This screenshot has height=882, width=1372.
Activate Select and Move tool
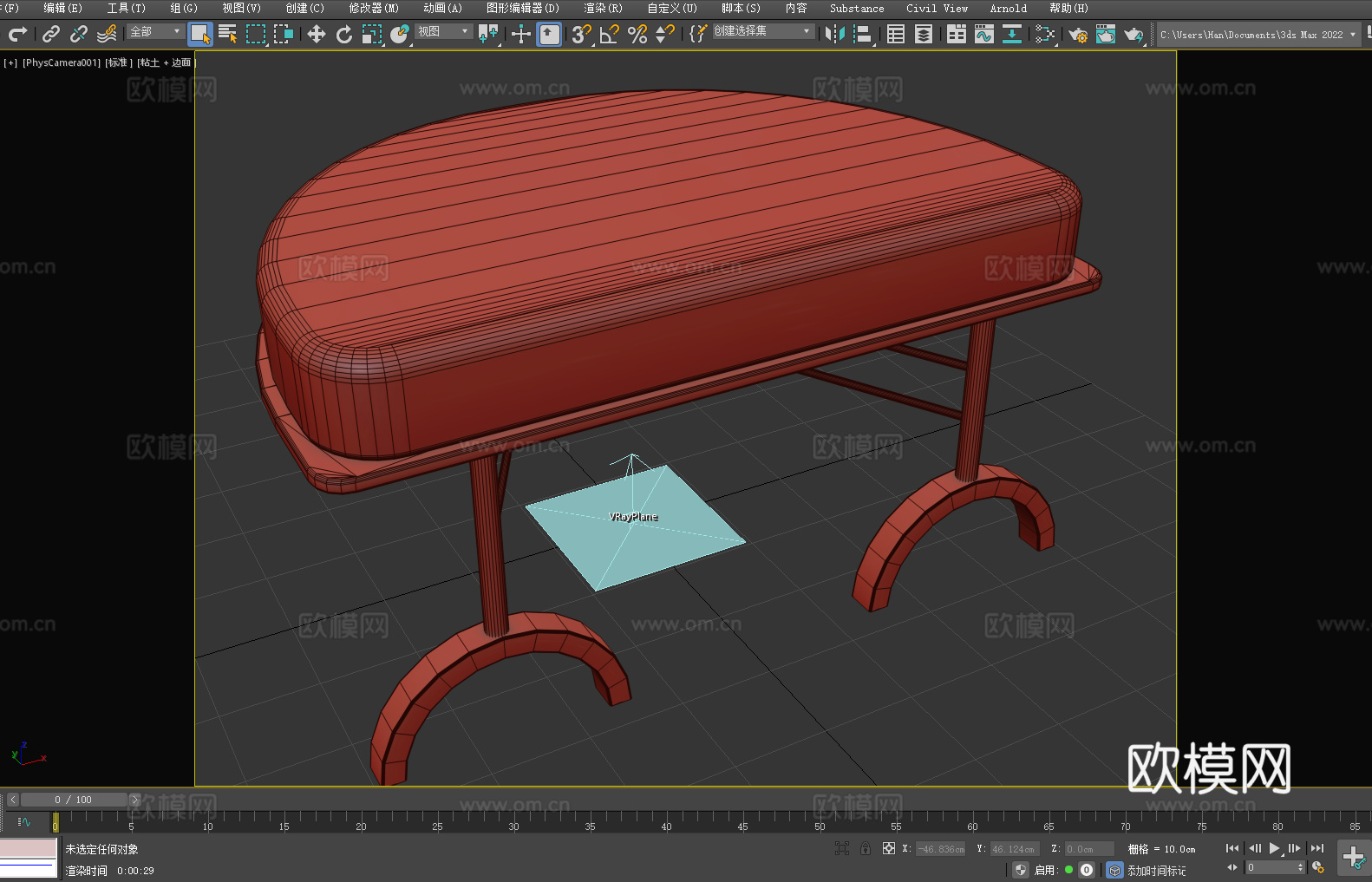[x=316, y=34]
